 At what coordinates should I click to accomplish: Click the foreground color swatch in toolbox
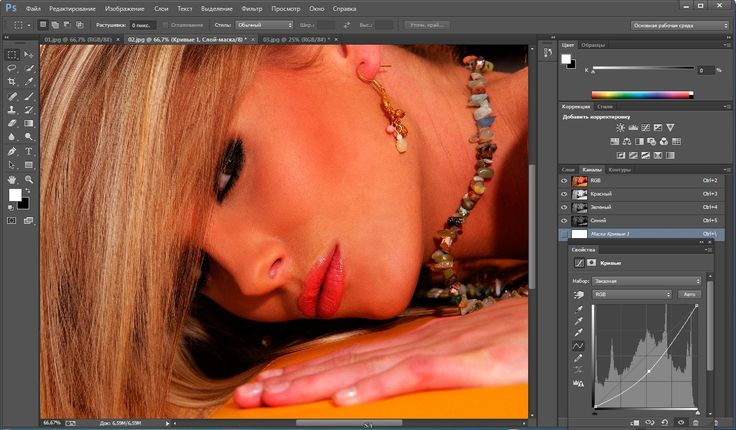(x=15, y=195)
